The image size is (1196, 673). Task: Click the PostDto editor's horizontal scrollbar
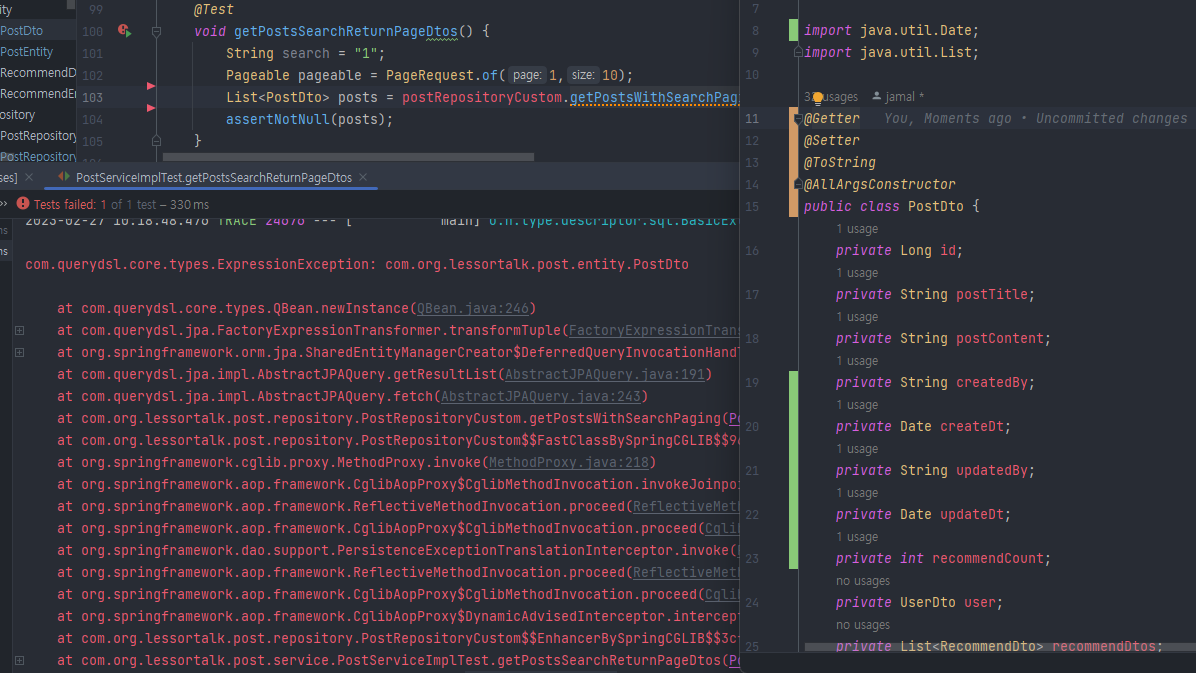click(1000, 647)
